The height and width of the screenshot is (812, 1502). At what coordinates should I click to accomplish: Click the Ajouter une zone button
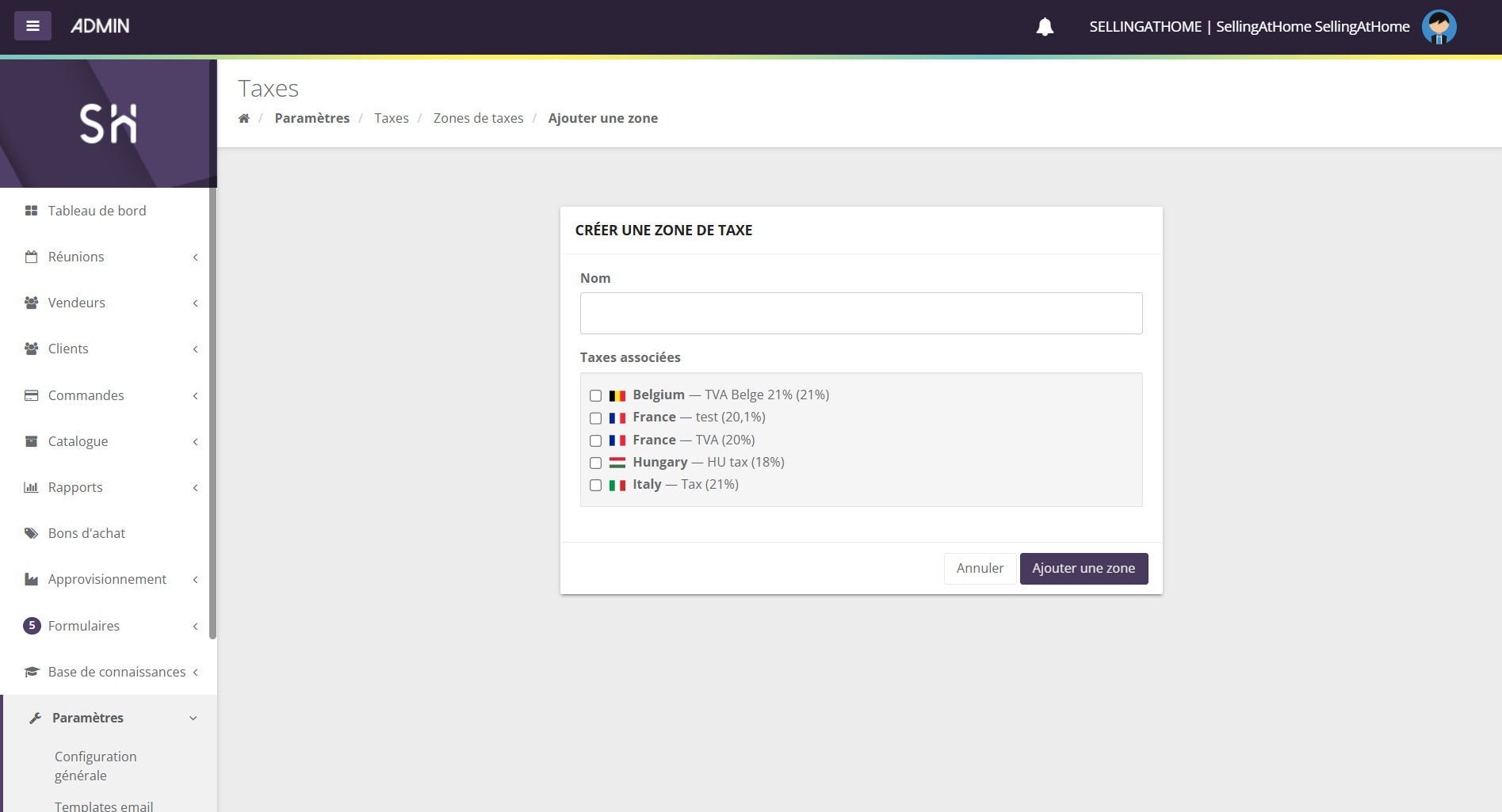pyautogui.click(x=1084, y=569)
